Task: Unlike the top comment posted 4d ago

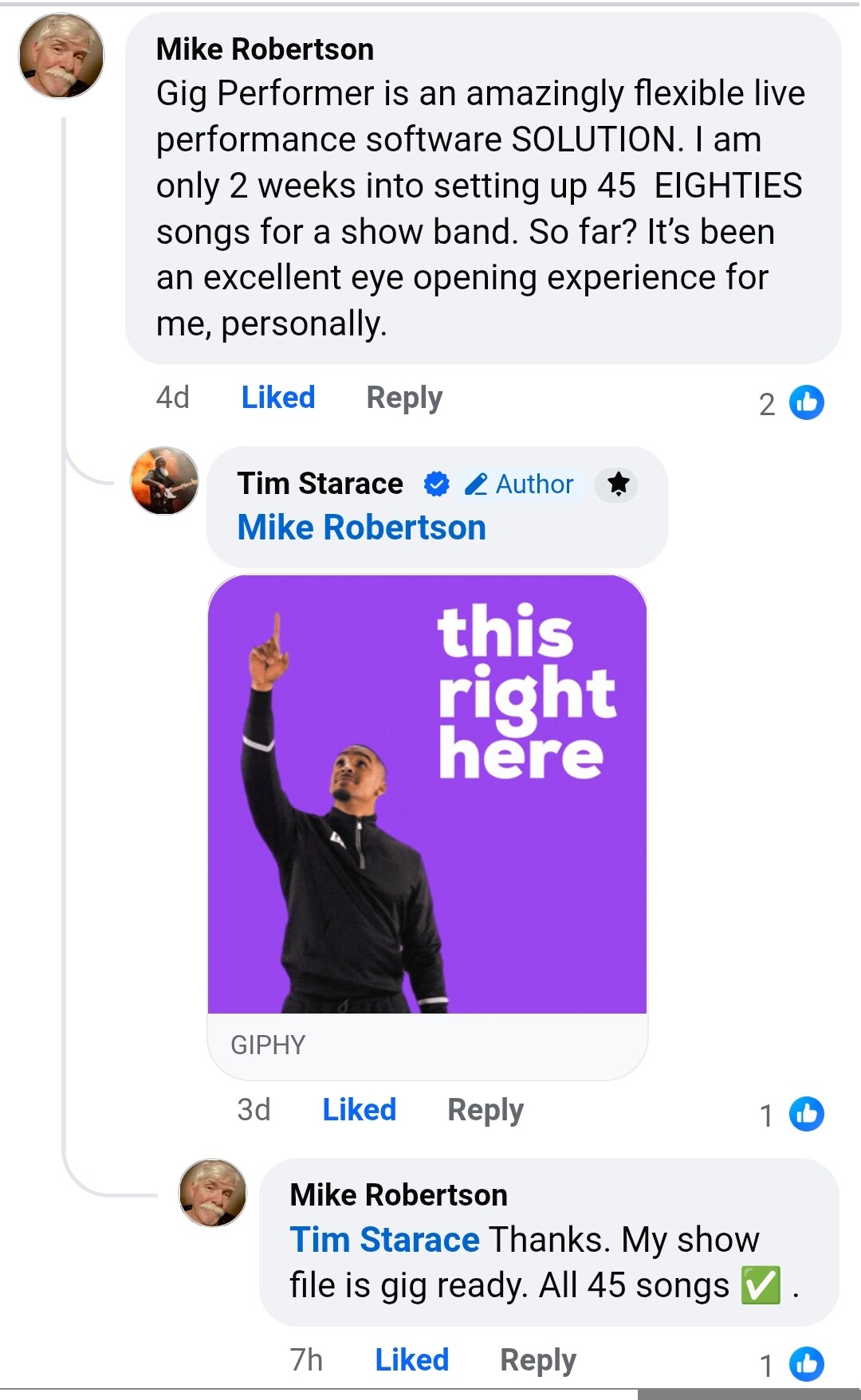Action: 278,397
